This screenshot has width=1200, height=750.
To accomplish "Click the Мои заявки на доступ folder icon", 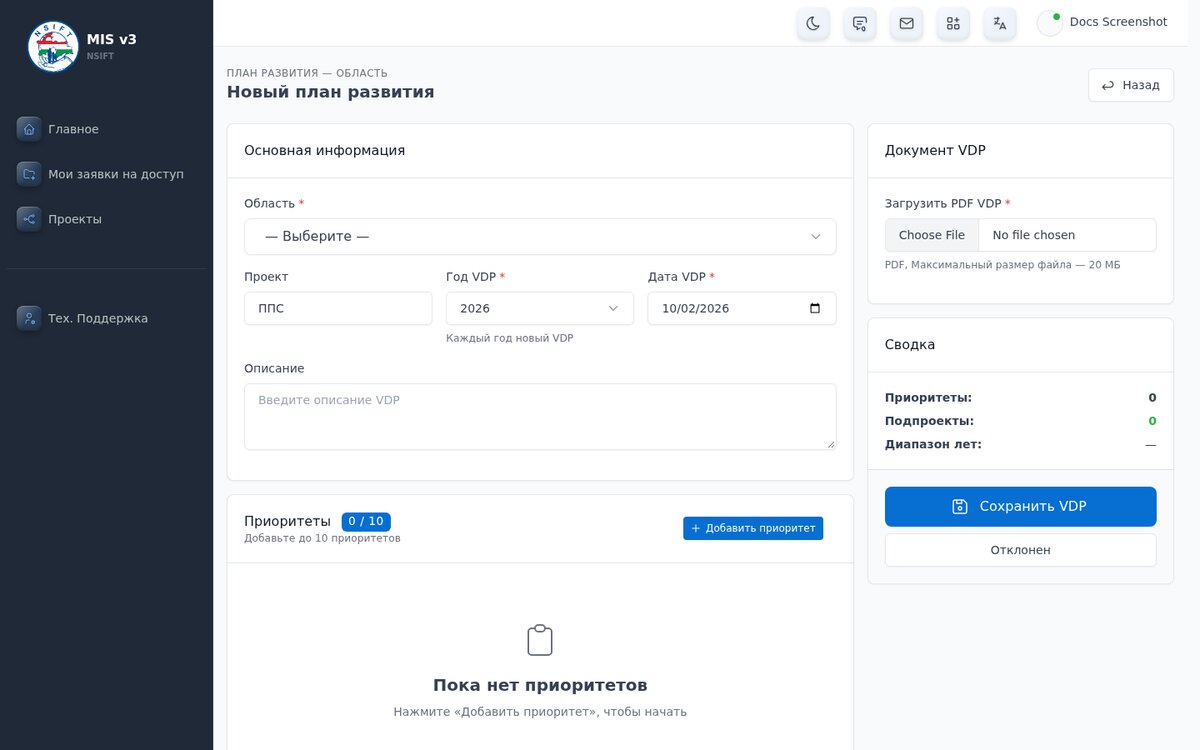I will [29, 174].
